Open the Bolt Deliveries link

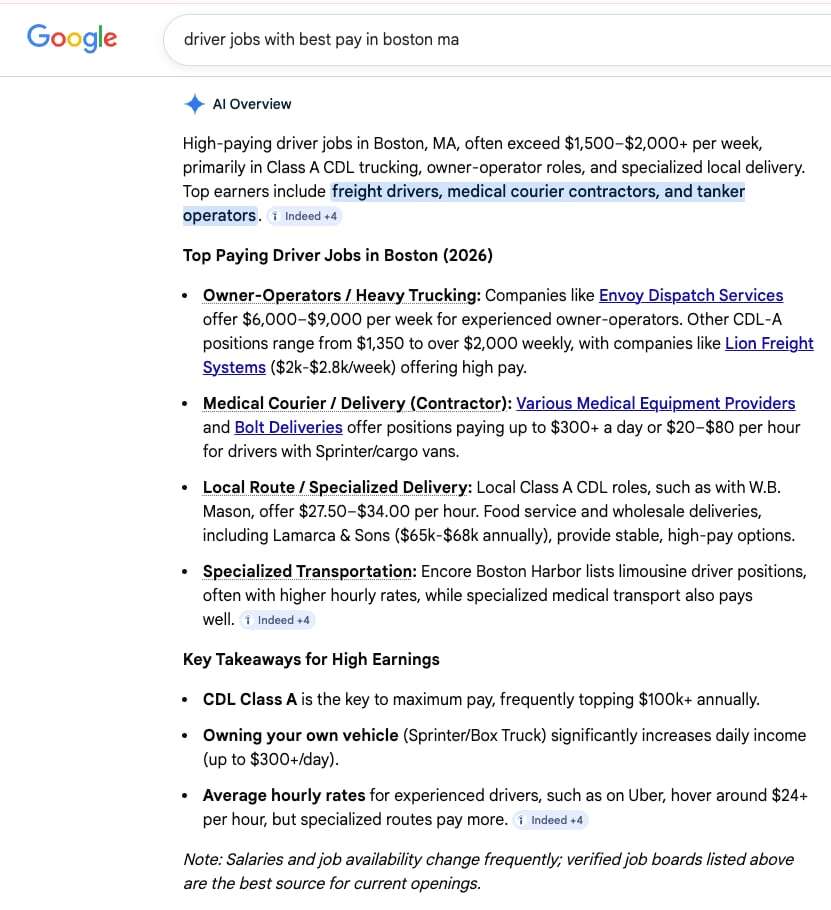tap(288, 427)
